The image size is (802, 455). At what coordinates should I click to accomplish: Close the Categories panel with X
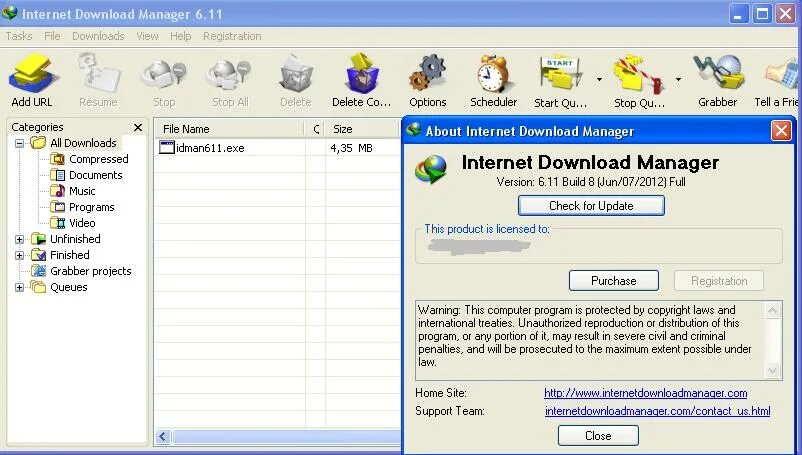pyautogui.click(x=138, y=127)
